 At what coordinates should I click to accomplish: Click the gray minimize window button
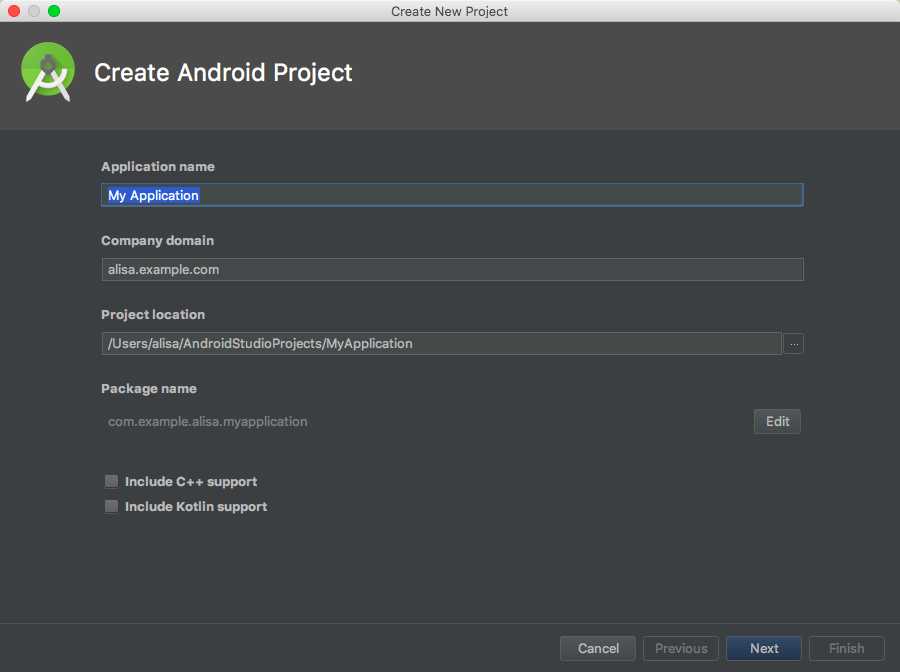(x=34, y=11)
